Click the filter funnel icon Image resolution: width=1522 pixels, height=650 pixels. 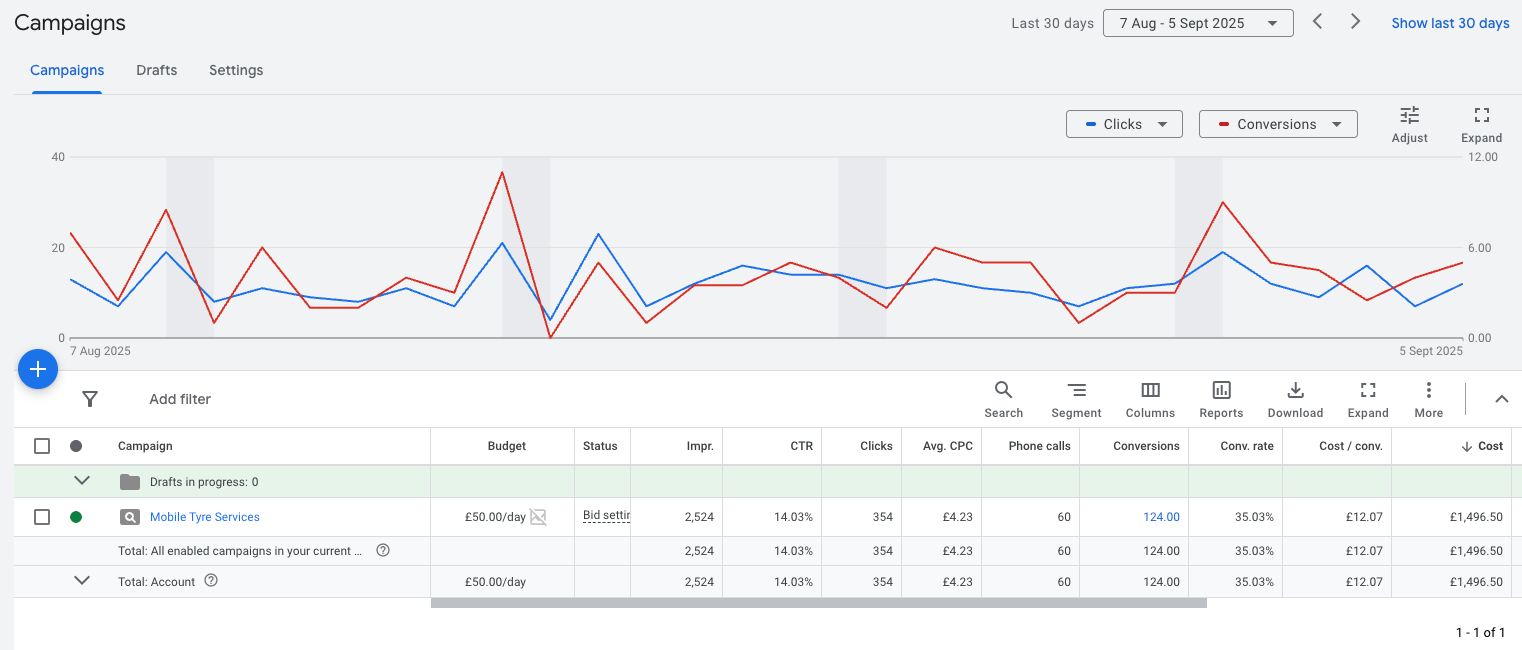90,399
